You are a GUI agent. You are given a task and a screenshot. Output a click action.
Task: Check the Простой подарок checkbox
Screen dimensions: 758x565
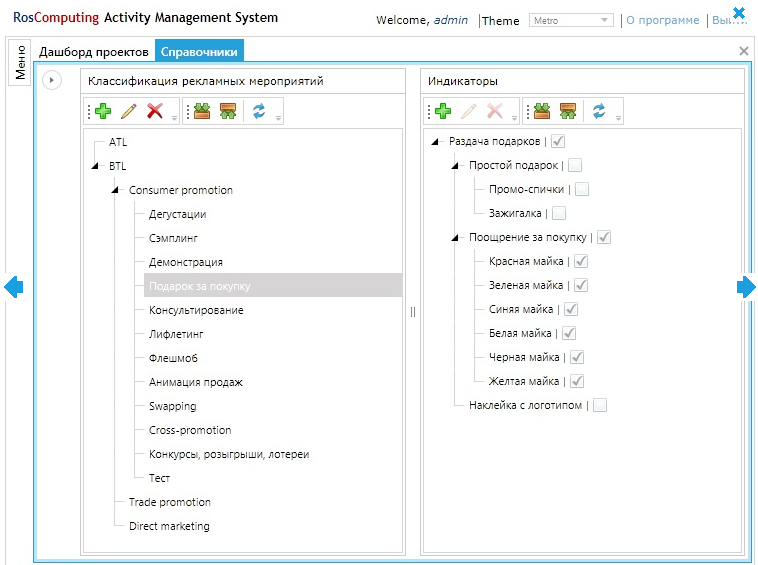pyautogui.click(x=575, y=165)
